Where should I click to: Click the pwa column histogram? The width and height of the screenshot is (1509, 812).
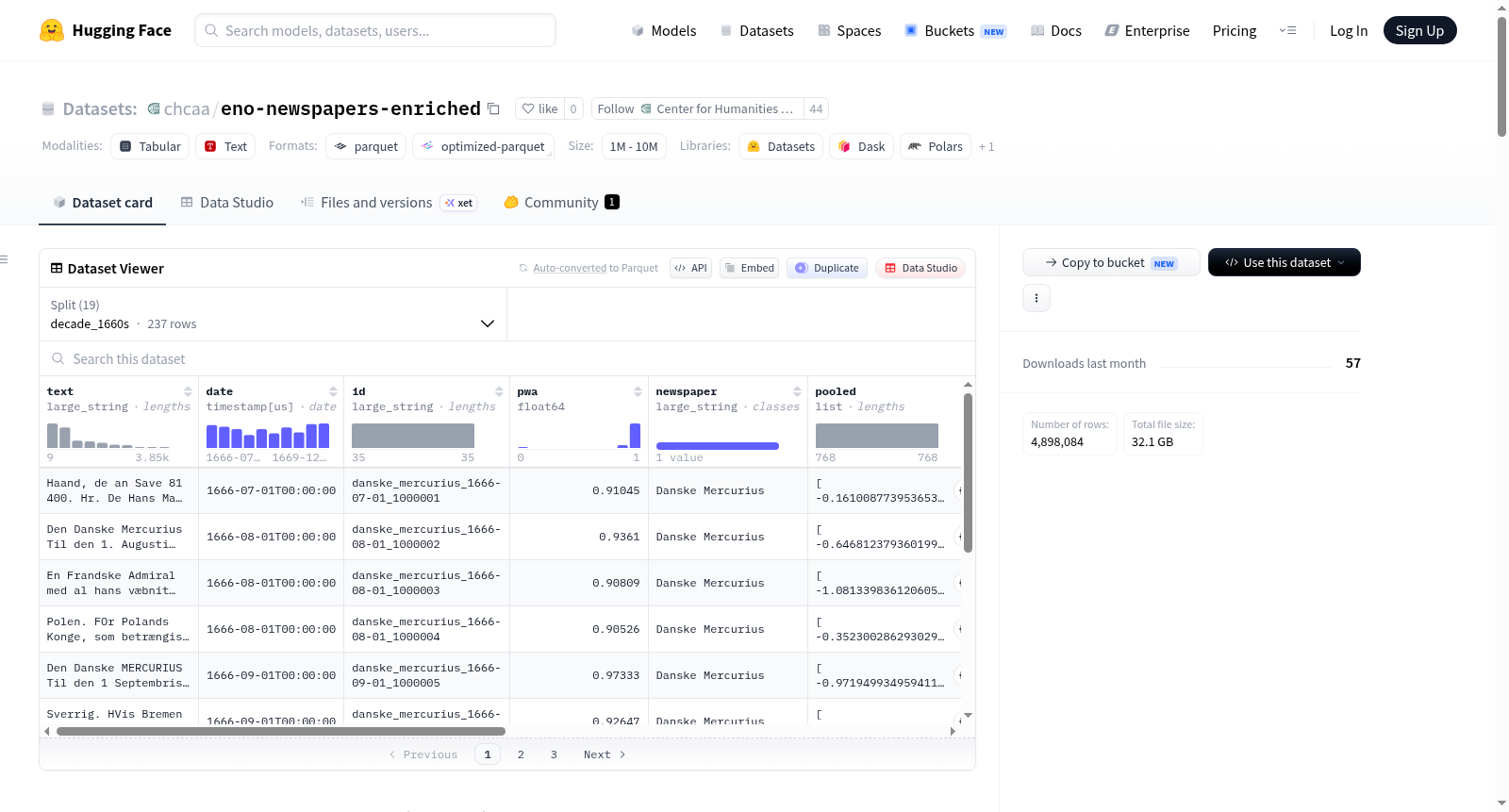[579, 436]
